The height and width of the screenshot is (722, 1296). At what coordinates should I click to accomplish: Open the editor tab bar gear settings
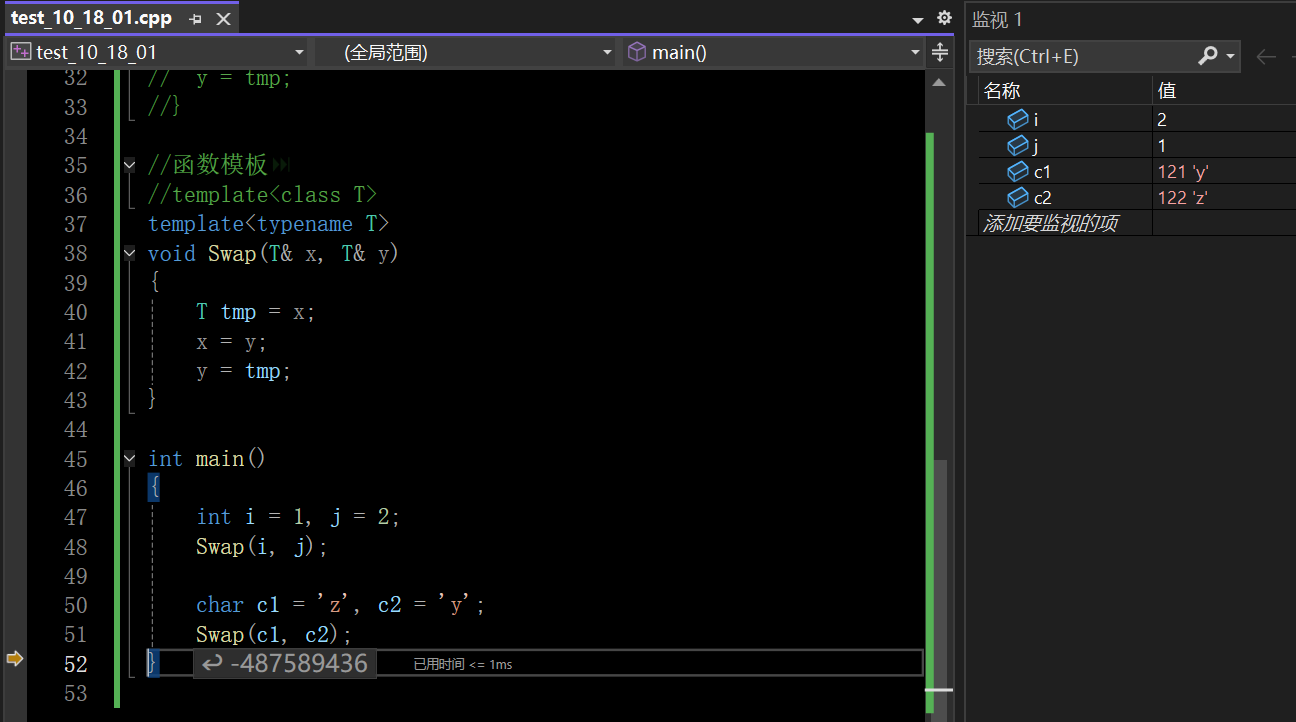pyautogui.click(x=944, y=18)
